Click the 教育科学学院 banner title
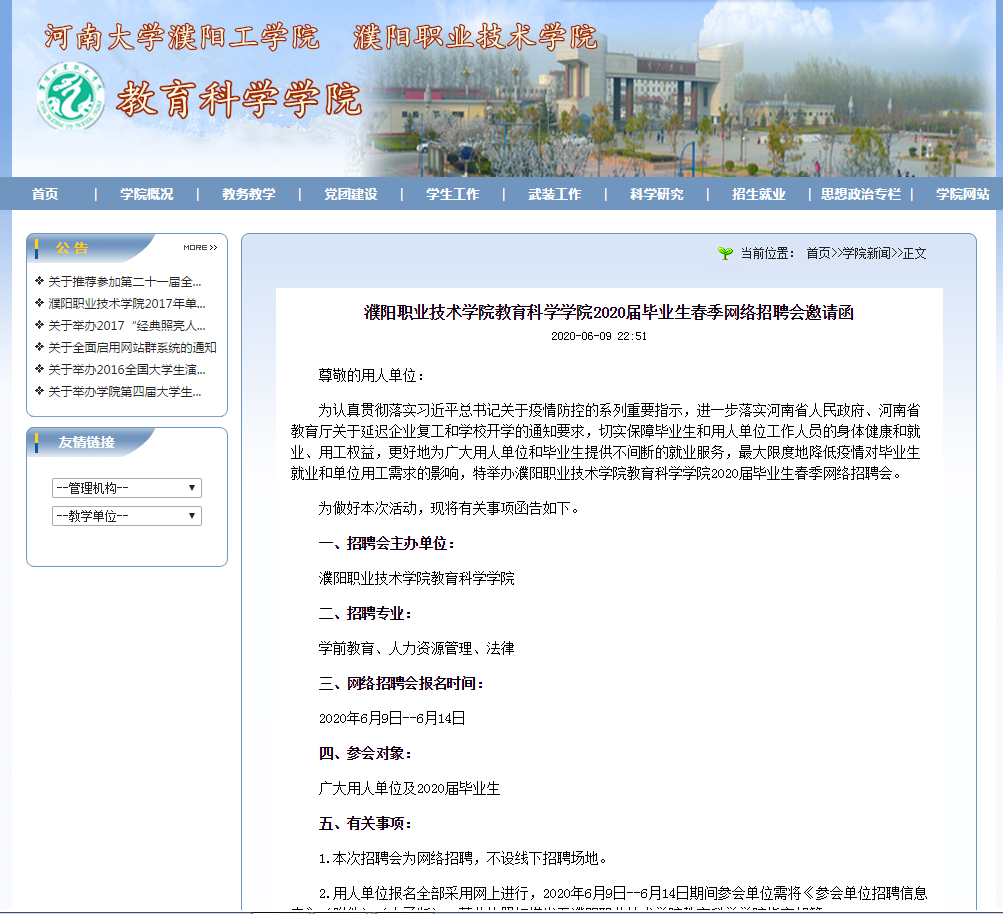 [x=239, y=99]
